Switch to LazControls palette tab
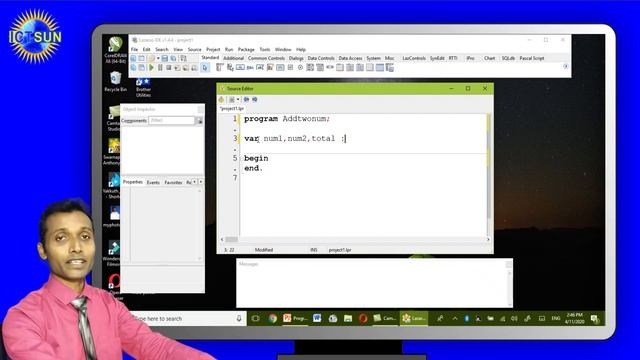The image size is (640, 360). 414,58
